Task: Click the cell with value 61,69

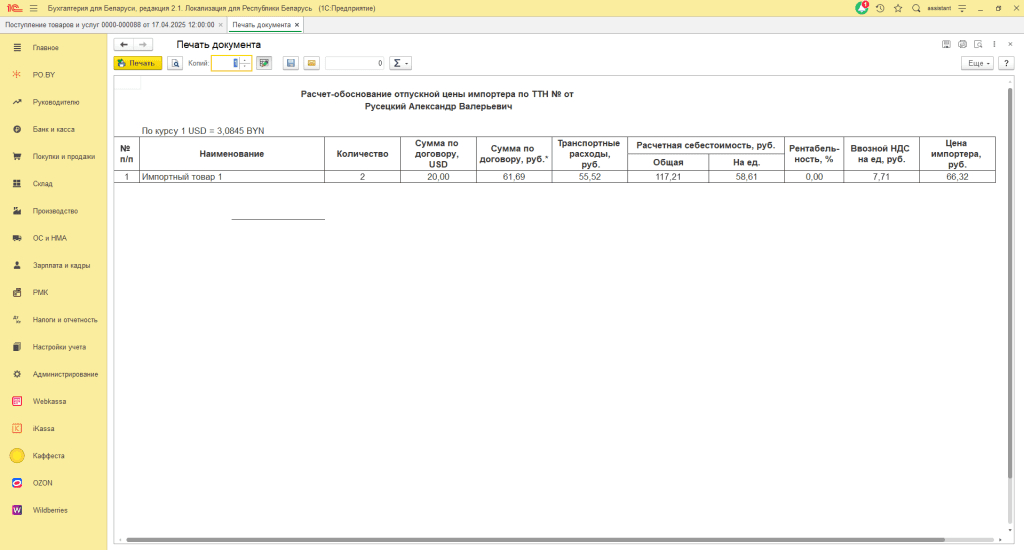Action: 514,177
